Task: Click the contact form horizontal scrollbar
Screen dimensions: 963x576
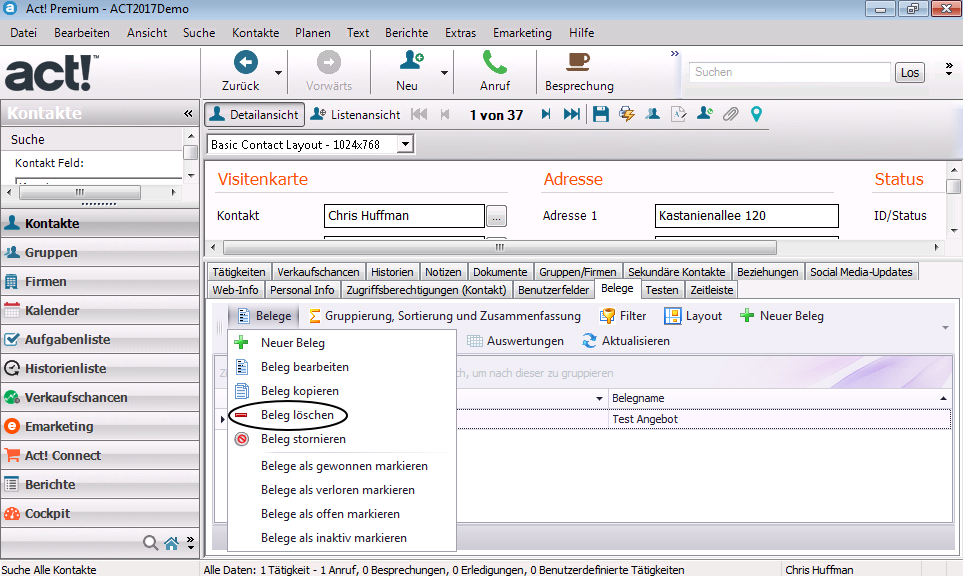Action: click(500, 247)
